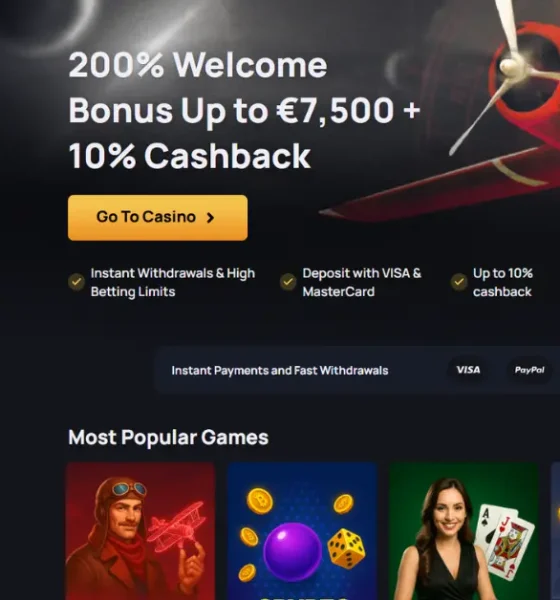Click the Instant Payments and Fast Withdrawals label
The height and width of the screenshot is (600, 560).
(x=280, y=370)
